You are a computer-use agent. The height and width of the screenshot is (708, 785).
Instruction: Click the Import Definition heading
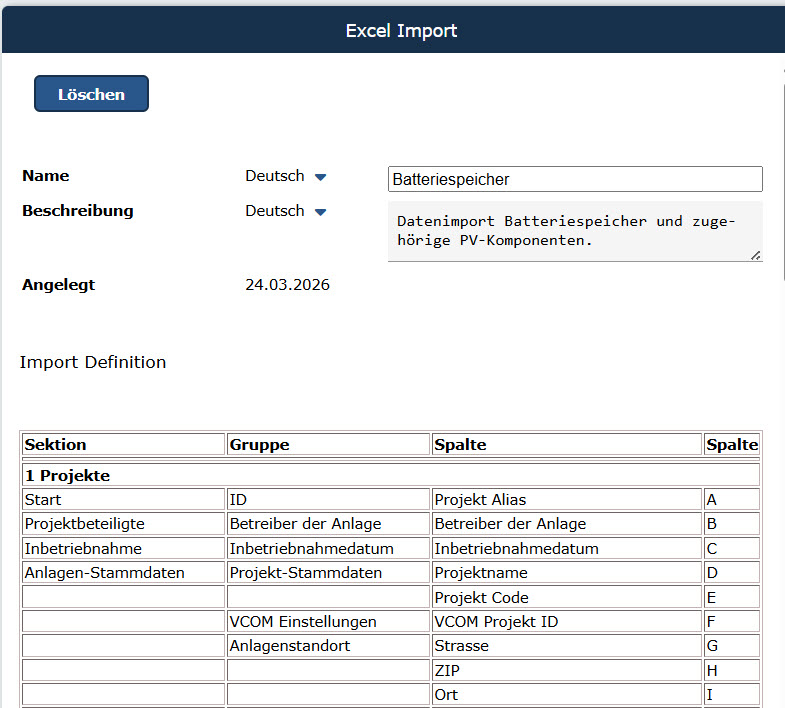[x=93, y=362]
